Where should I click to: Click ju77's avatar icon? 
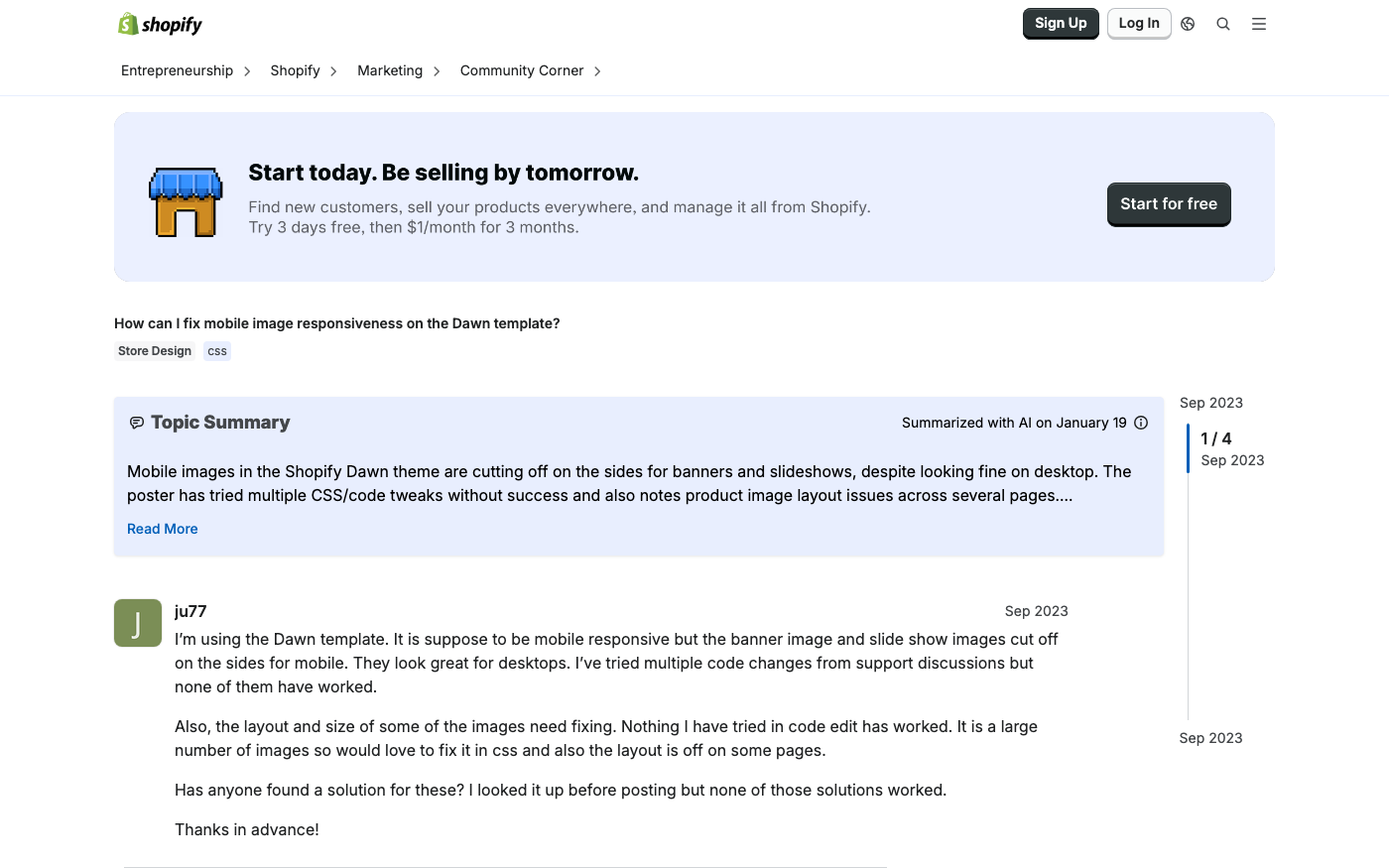coord(138,623)
